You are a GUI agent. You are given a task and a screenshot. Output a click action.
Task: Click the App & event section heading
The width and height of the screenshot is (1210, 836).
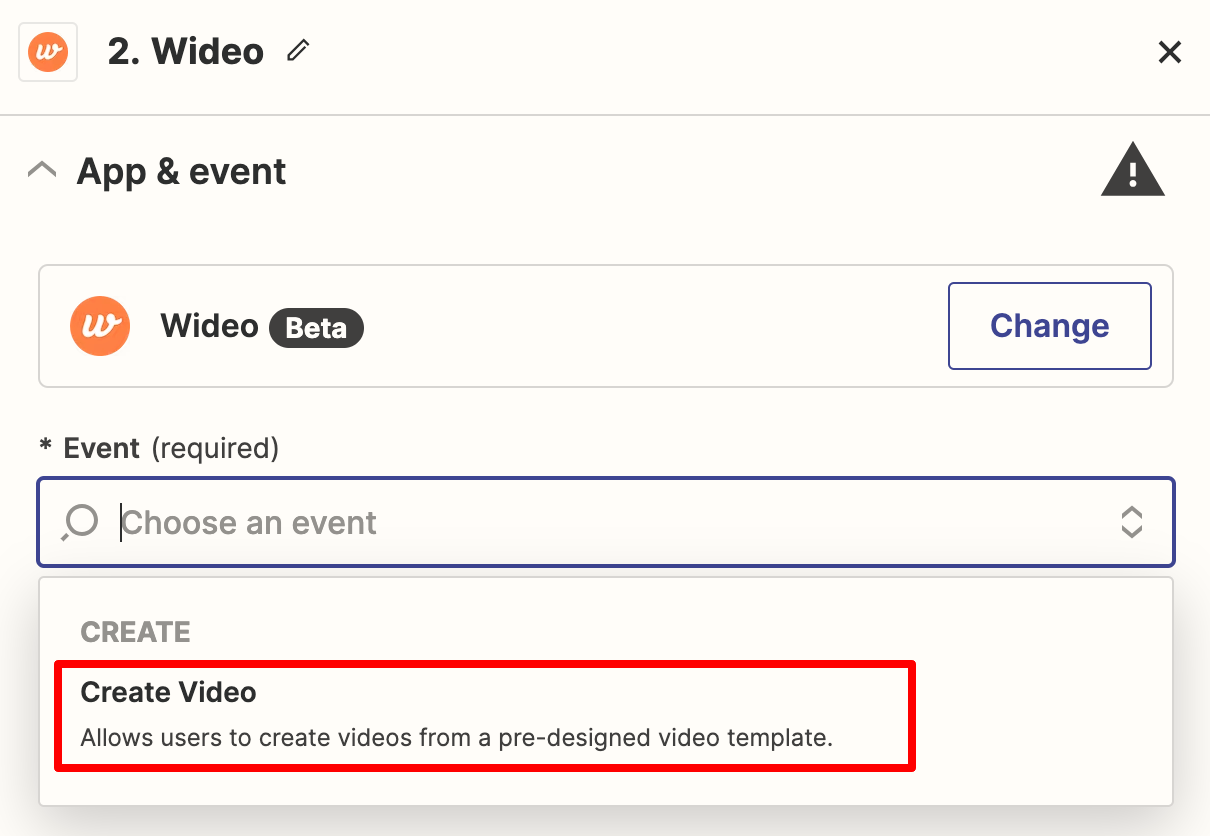[x=181, y=172]
